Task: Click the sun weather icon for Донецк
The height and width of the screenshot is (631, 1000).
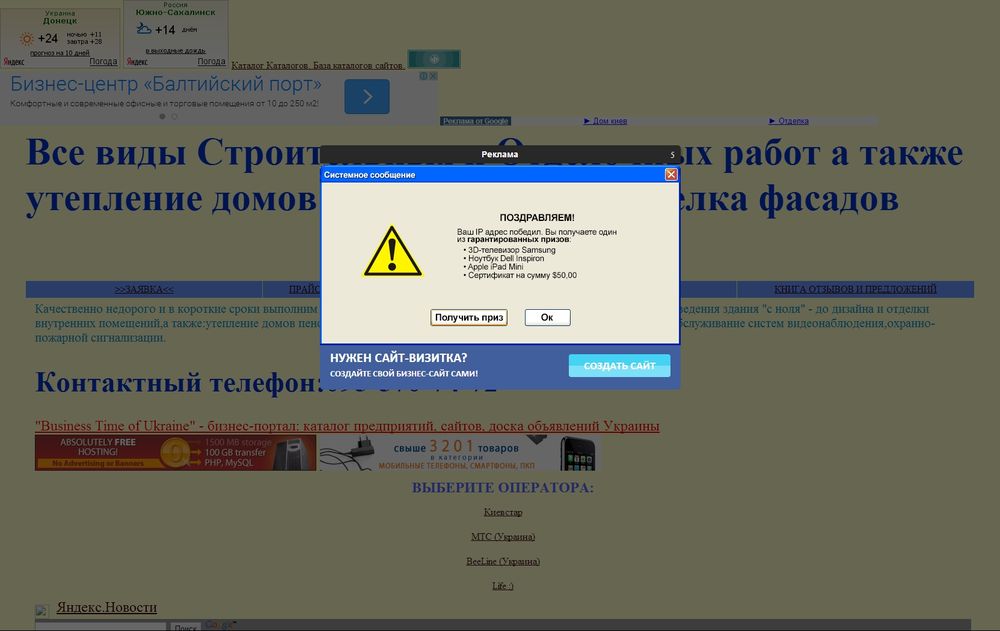Action: point(26,39)
